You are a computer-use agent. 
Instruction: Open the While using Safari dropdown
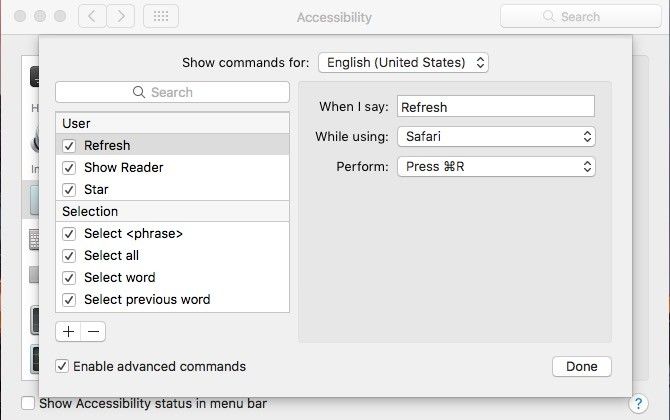click(x=496, y=136)
